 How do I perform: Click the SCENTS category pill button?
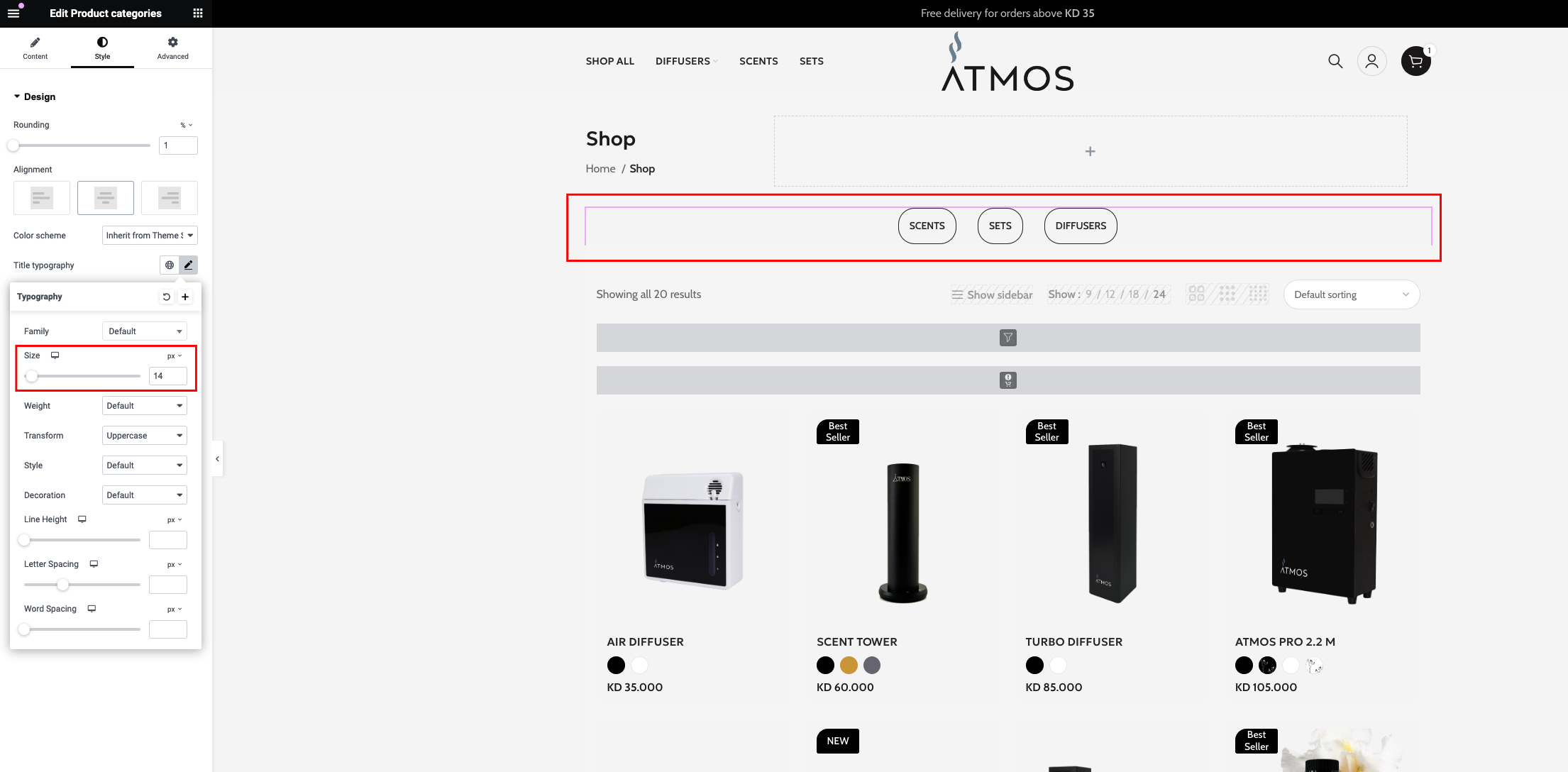[927, 226]
